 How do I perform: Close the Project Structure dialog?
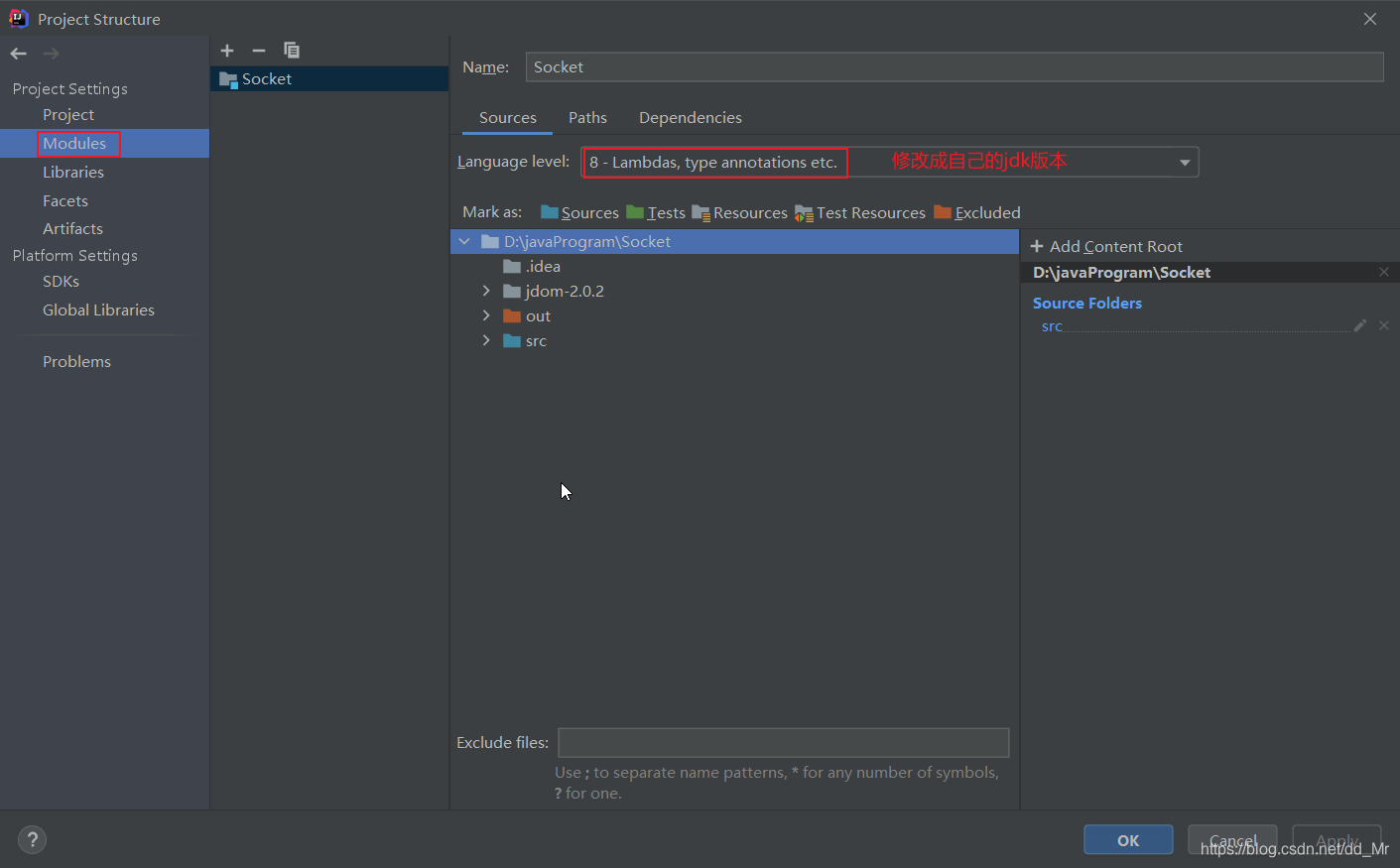1370,19
